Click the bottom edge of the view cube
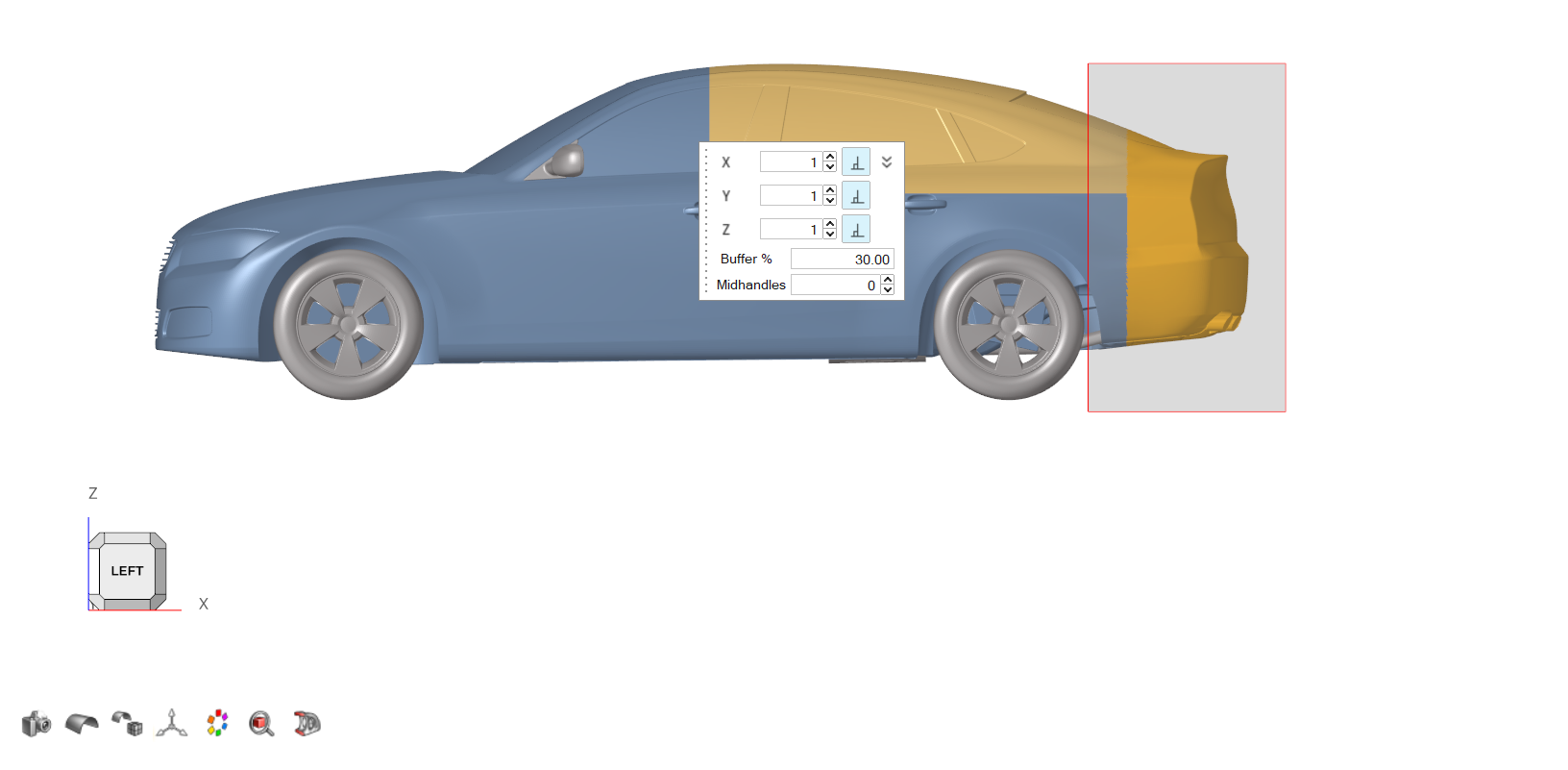 click(127, 604)
